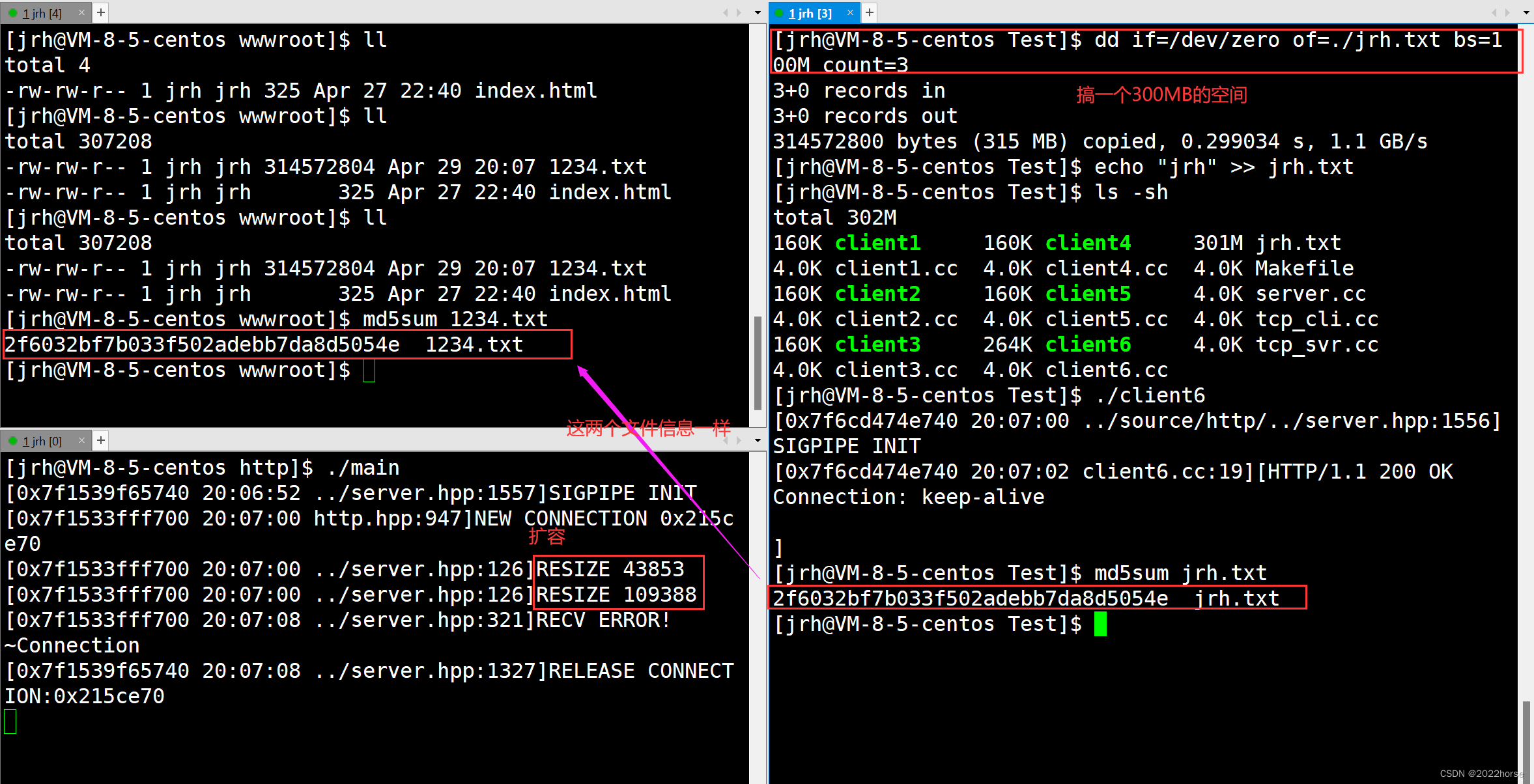
Task: Click the md5 hash line for jrh.txt
Action: point(1027,598)
